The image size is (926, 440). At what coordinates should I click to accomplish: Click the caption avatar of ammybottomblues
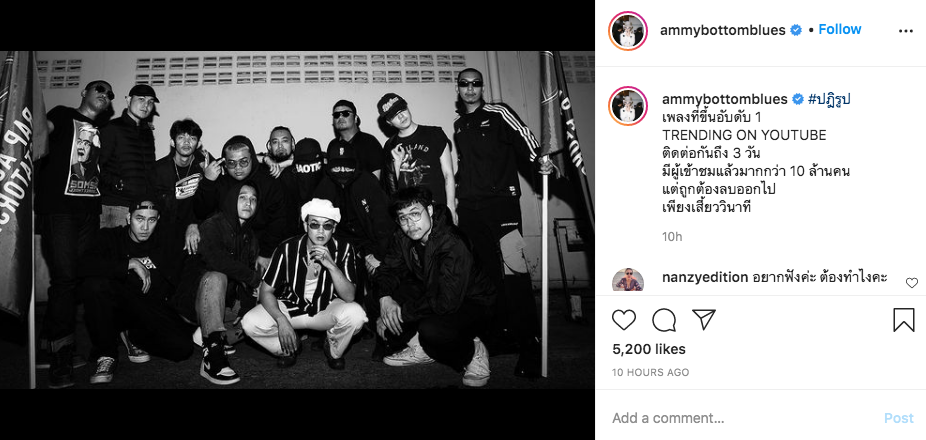pos(628,106)
